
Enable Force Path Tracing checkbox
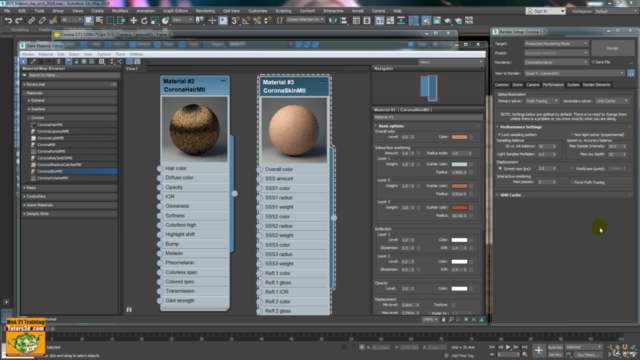572,182
